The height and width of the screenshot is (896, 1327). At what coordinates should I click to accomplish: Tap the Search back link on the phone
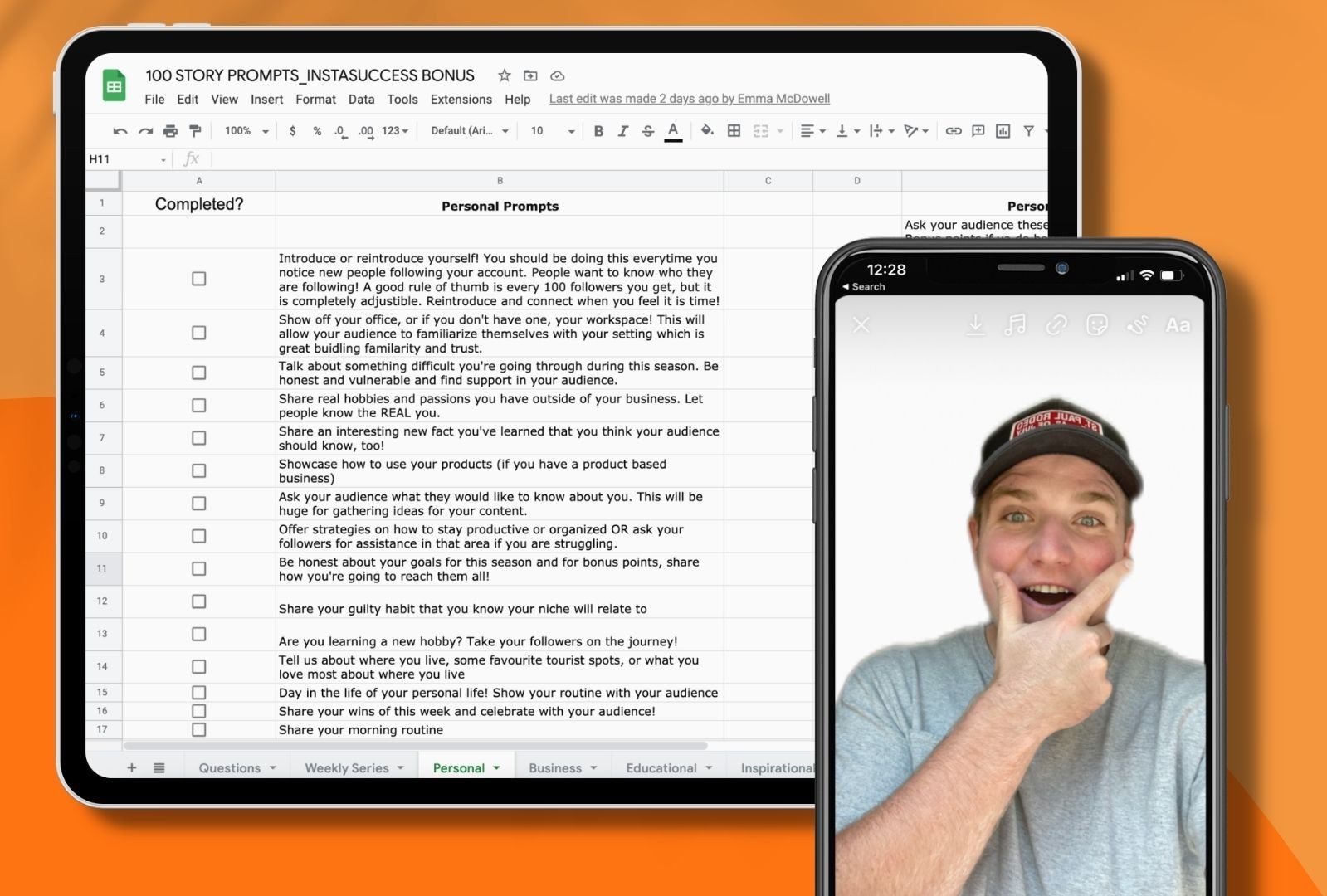tap(864, 286)
